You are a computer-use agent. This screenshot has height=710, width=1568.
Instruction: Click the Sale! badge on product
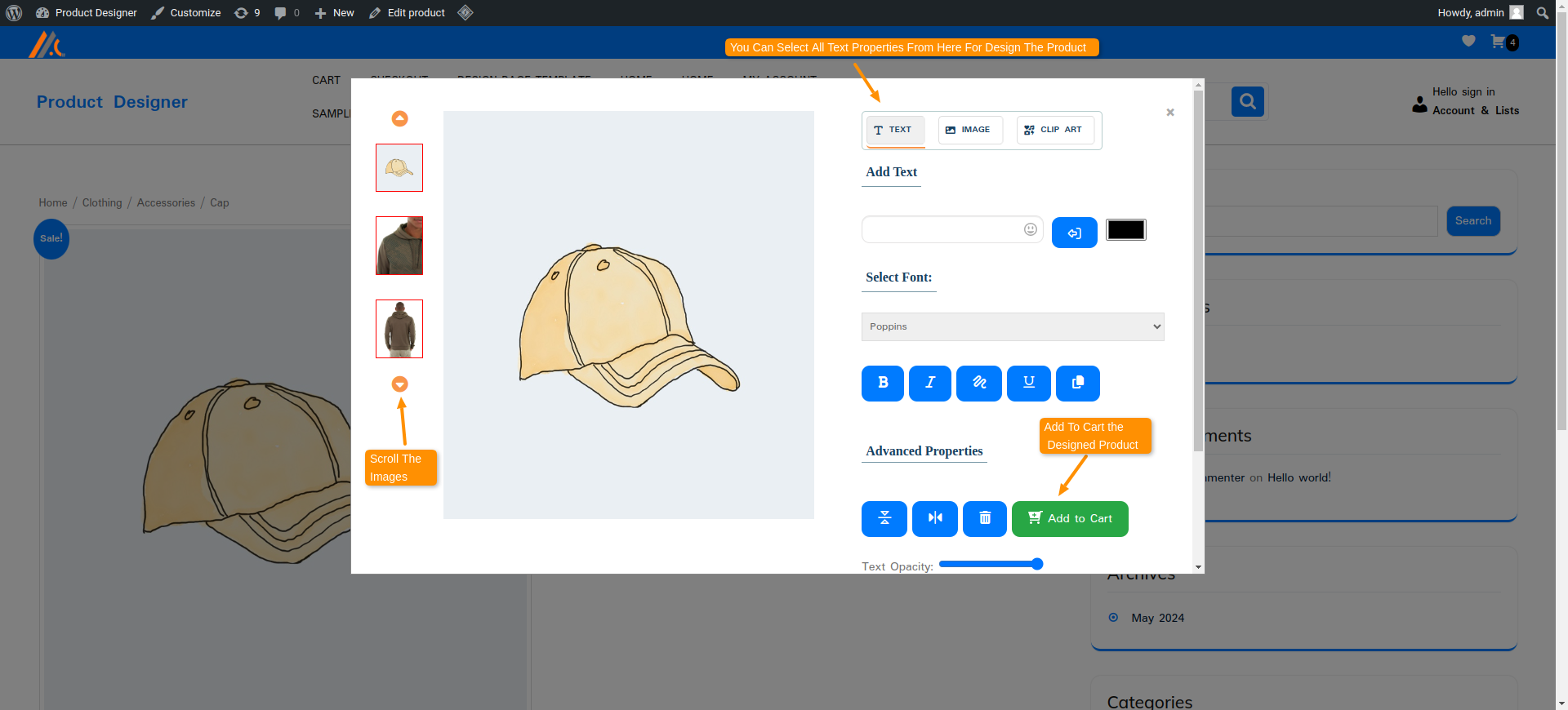click(x=51, y=239)
